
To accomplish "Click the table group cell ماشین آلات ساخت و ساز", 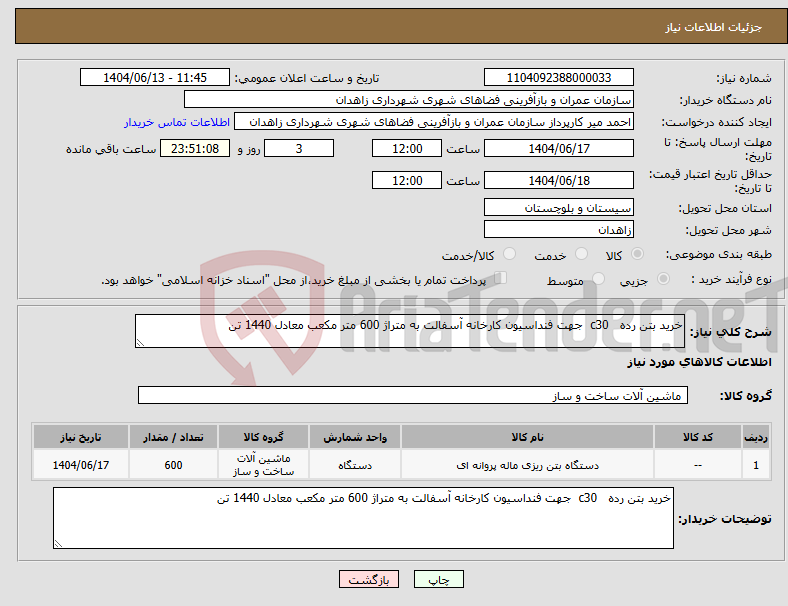I will point(263,465).
